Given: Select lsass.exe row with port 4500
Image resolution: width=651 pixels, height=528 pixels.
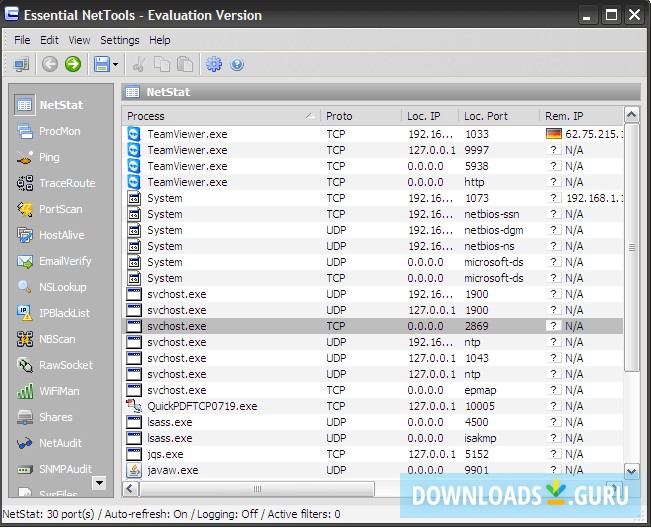Looking at the screenshot, I should (x=373, y=422).
